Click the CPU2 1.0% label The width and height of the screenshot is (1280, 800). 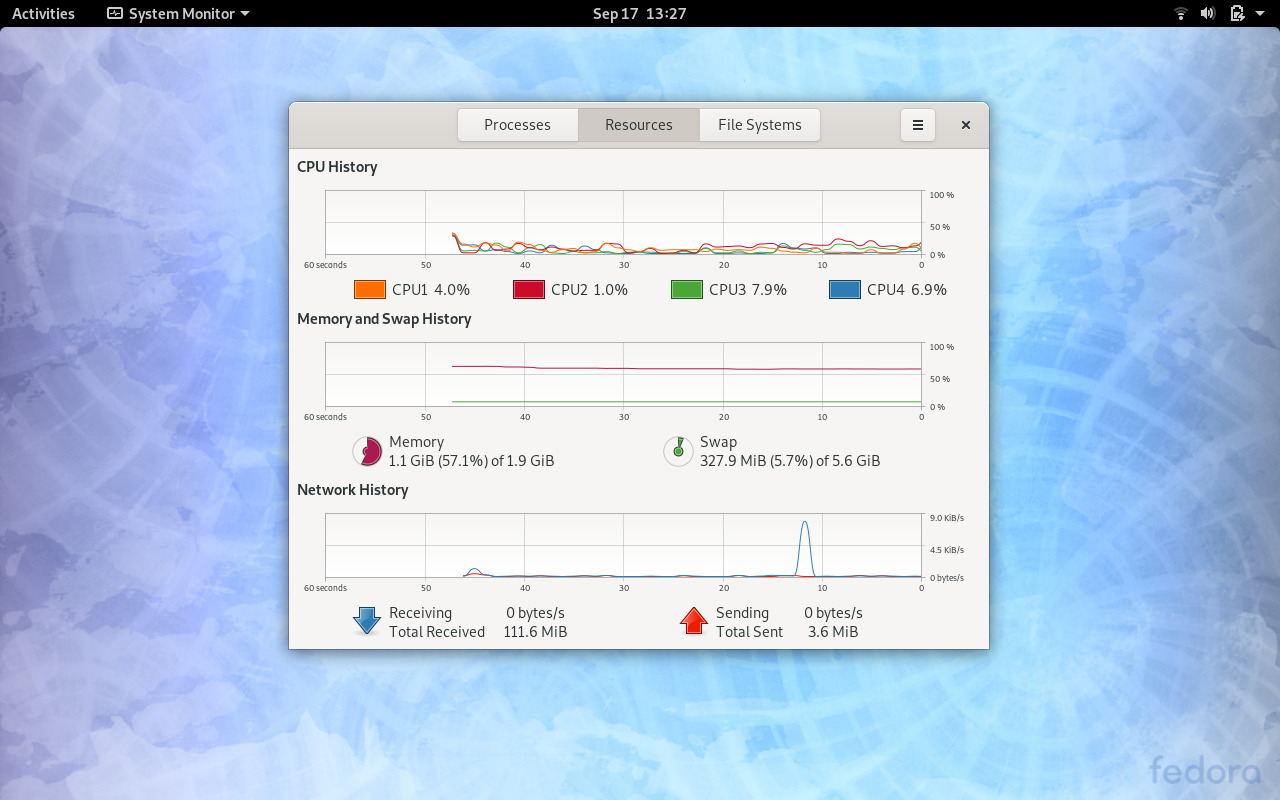(589, 290)
